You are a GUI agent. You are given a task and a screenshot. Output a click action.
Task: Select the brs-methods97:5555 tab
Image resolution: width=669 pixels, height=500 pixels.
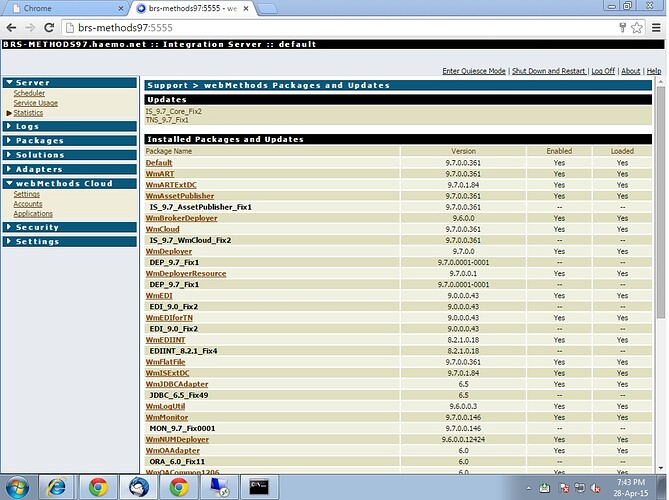point(192,8)
